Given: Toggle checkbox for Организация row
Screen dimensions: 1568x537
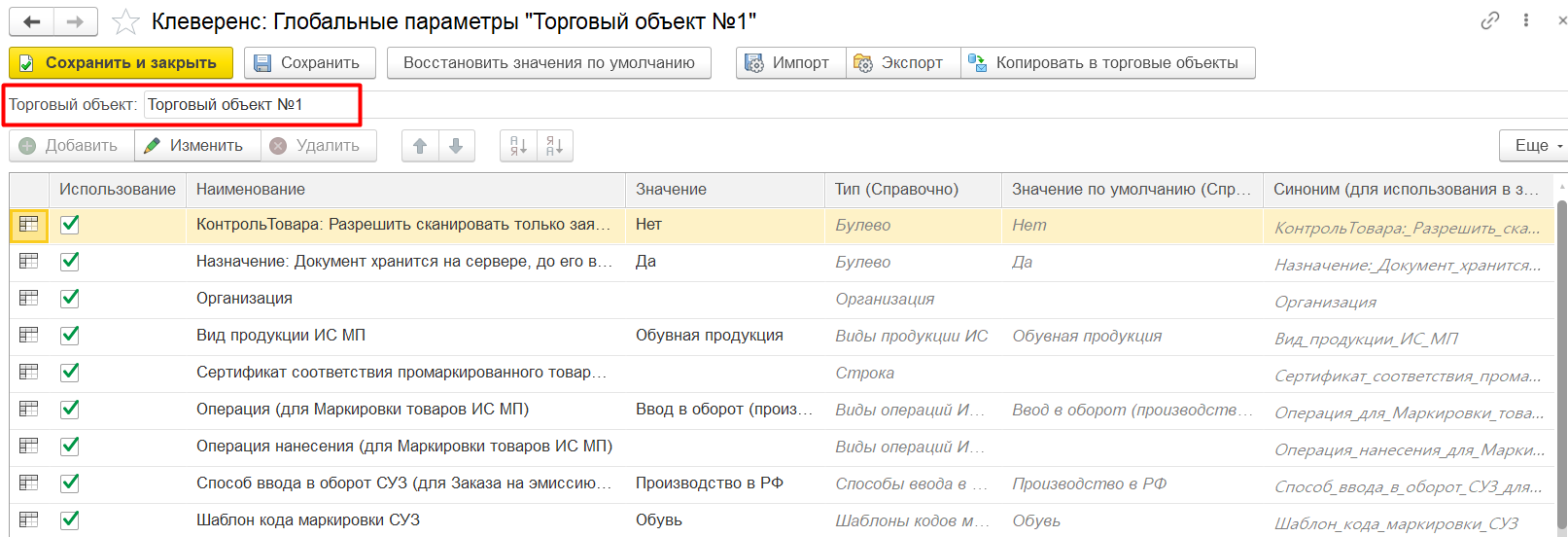Looking at the screenshot, I should [x=70, y=298].
